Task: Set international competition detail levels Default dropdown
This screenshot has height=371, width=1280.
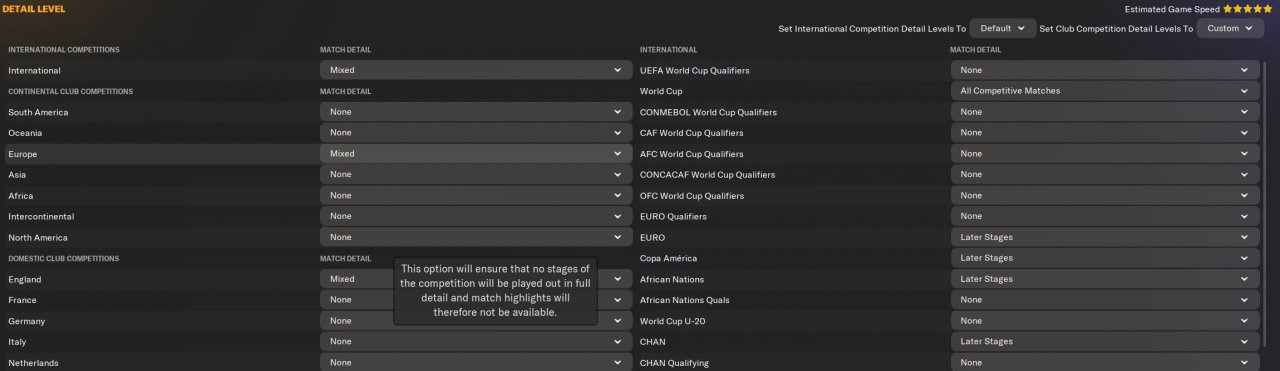Action: click(1002, 29)
